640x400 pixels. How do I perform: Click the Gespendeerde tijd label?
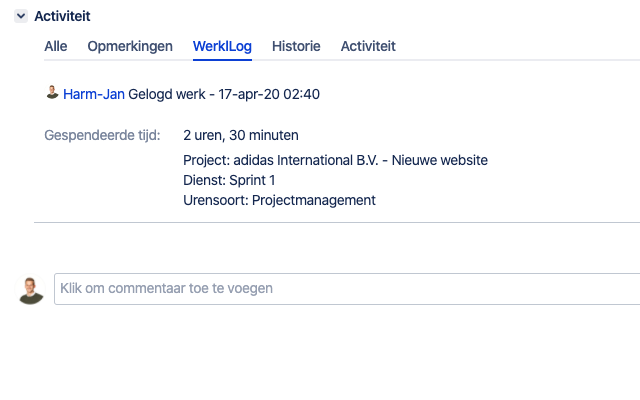(102, 135)
